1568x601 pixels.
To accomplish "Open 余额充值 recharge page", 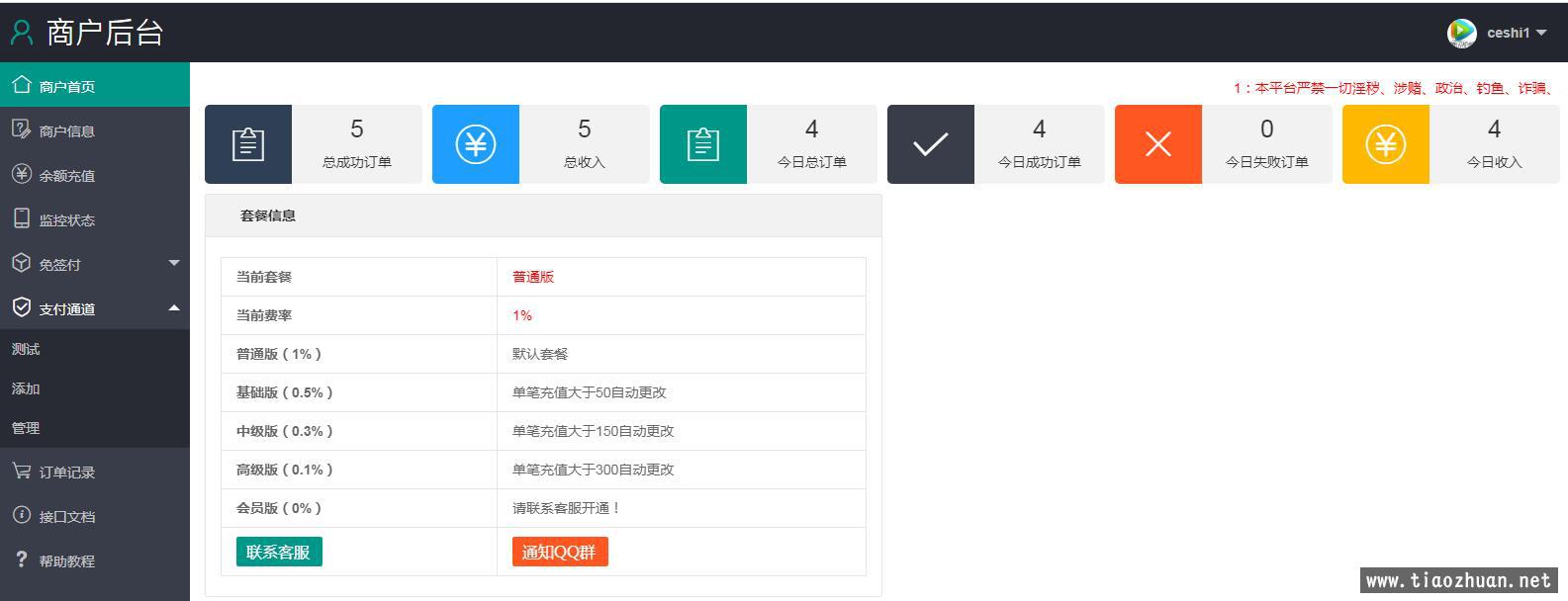I will [x=67, y=175].
